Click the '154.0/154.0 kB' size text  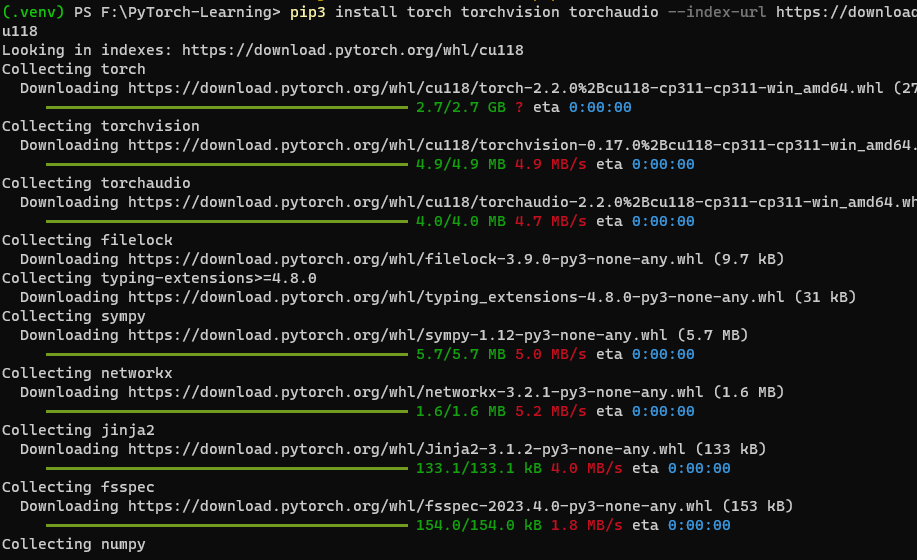click(x=478, y=526)
